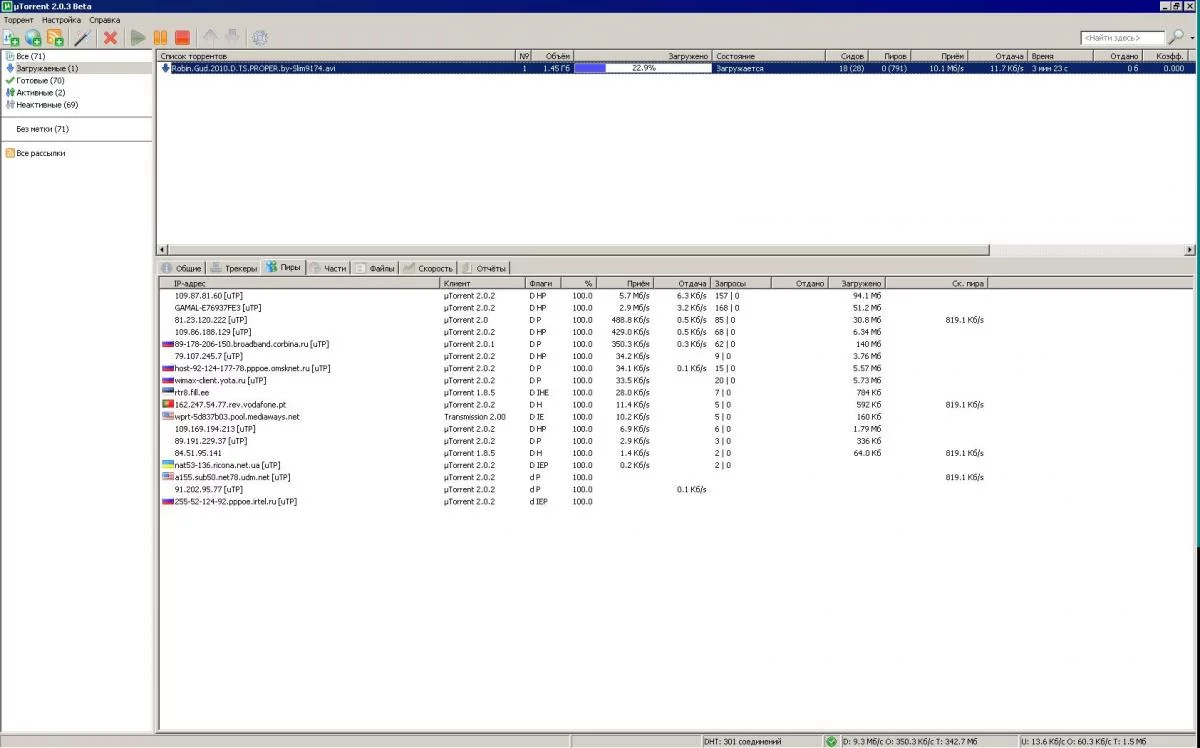Viewport: 1200px width, 748px height.
Task: Click the Add RSS Feed toolbar icon
Action: tap(56, 38)
